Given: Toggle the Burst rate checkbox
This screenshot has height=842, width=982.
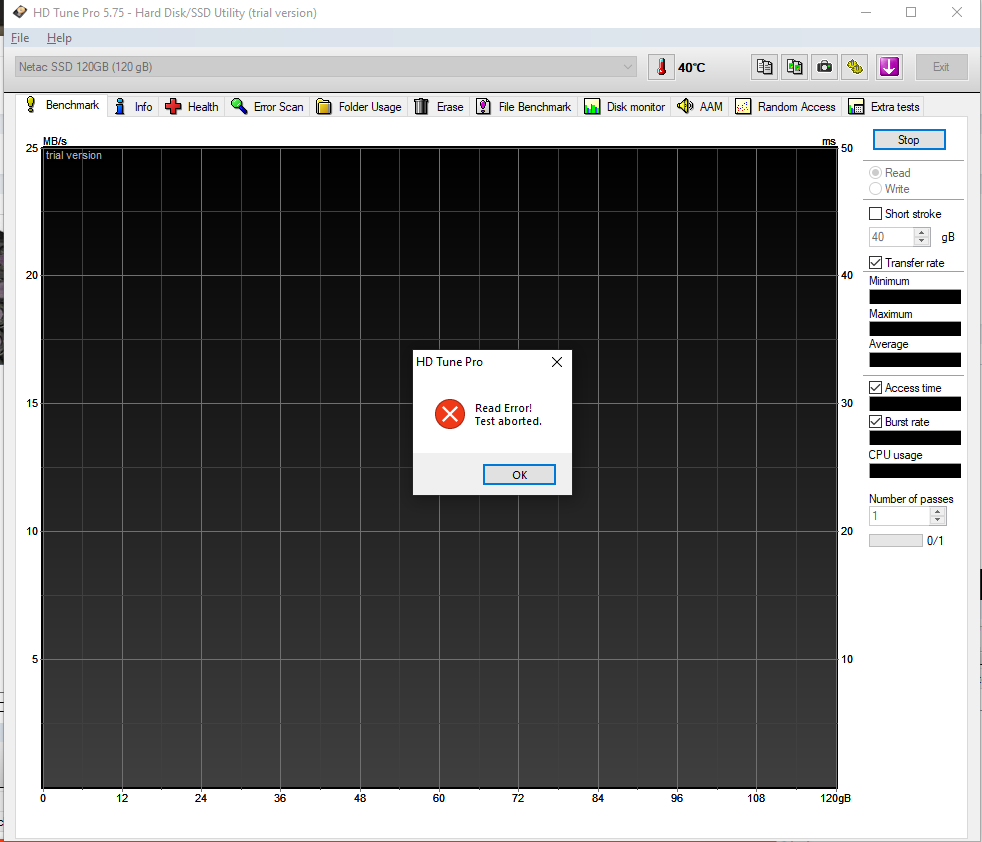Looking at the screenshot, I should [x=875, y=422].
